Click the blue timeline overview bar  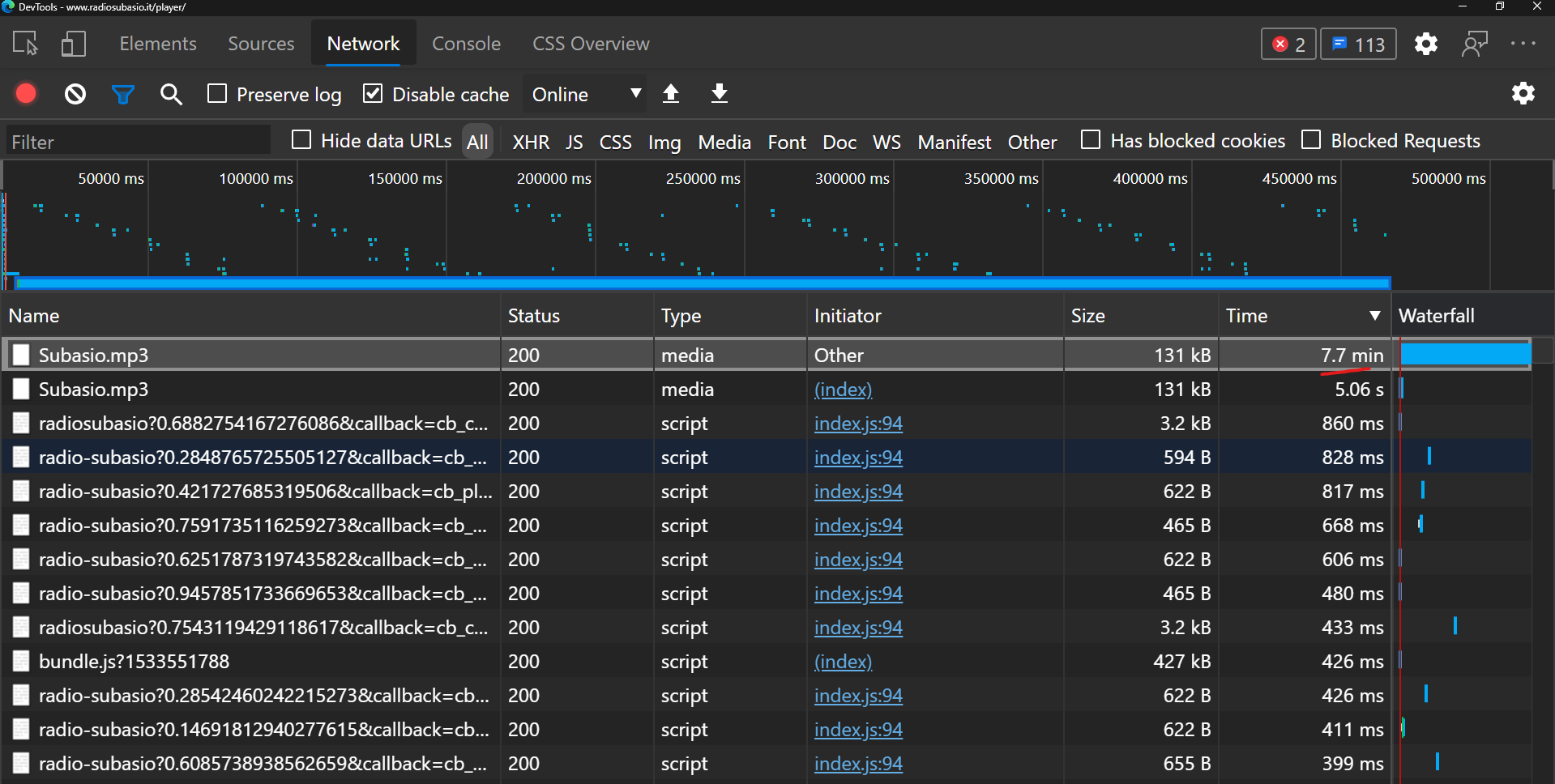pyautogui.click(x=703, y=283)
